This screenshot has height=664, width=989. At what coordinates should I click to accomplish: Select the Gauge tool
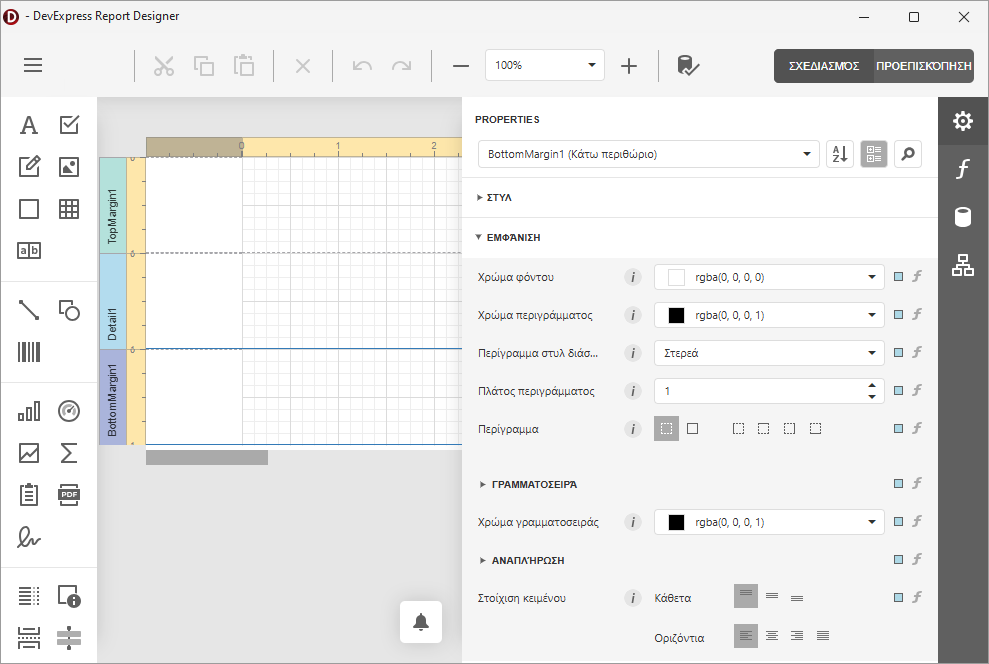(68, 410)
